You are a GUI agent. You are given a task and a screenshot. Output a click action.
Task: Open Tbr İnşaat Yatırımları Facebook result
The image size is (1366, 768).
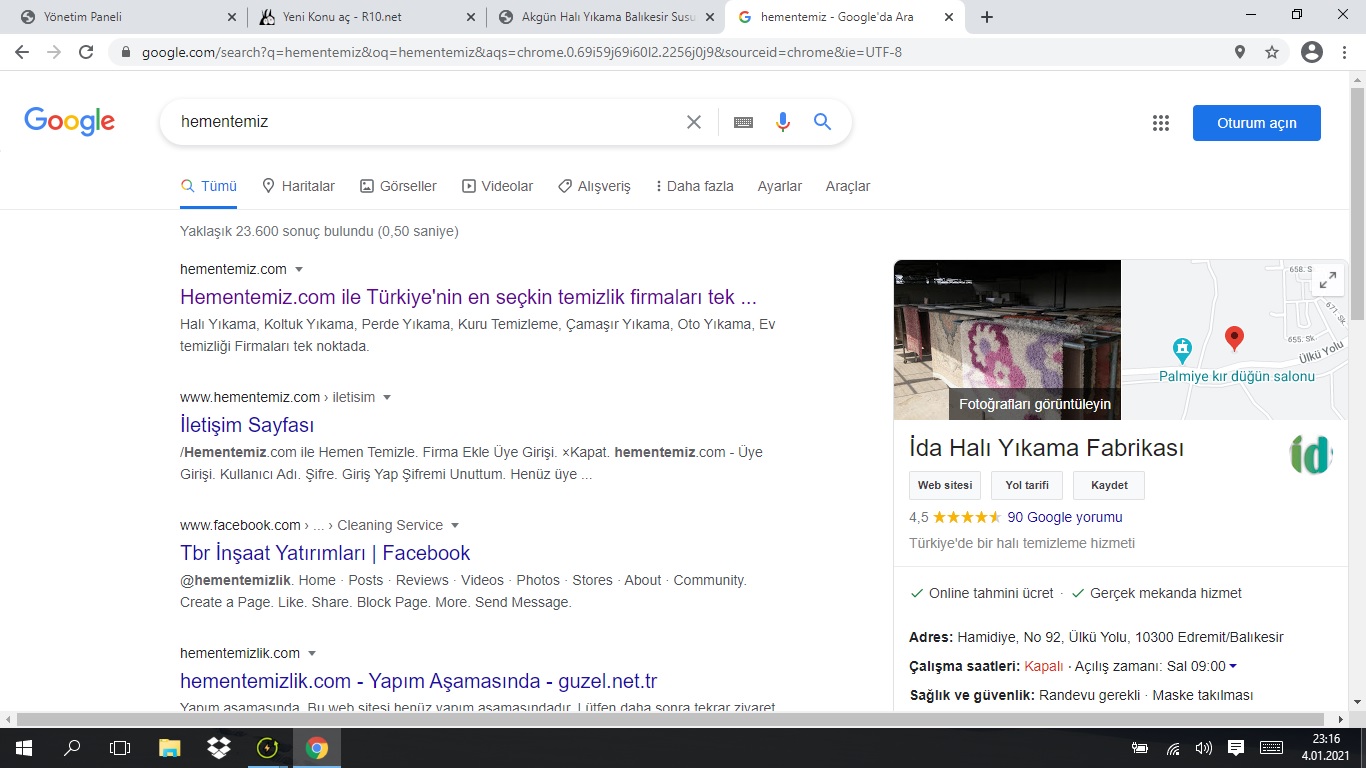tap(325, 553)
